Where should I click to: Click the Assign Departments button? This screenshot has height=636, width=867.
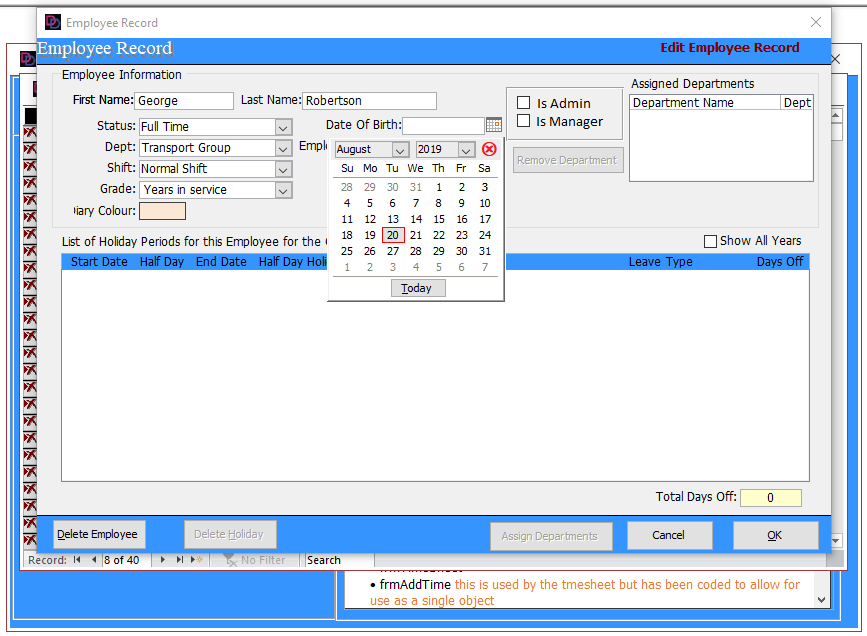tap(551, 536)
